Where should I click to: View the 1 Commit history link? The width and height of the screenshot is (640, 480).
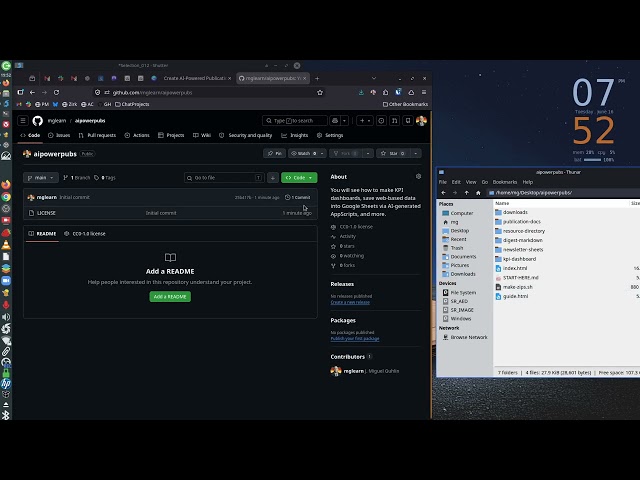(x=298, y=197)
